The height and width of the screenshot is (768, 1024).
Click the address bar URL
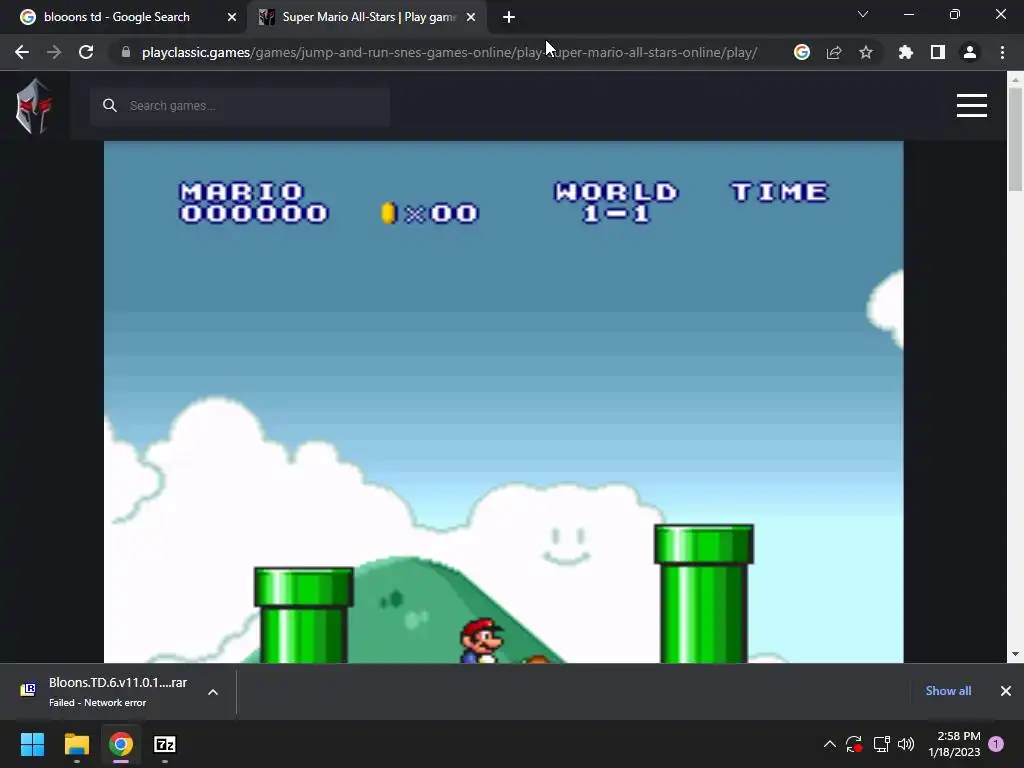click(x=449, y=52)
